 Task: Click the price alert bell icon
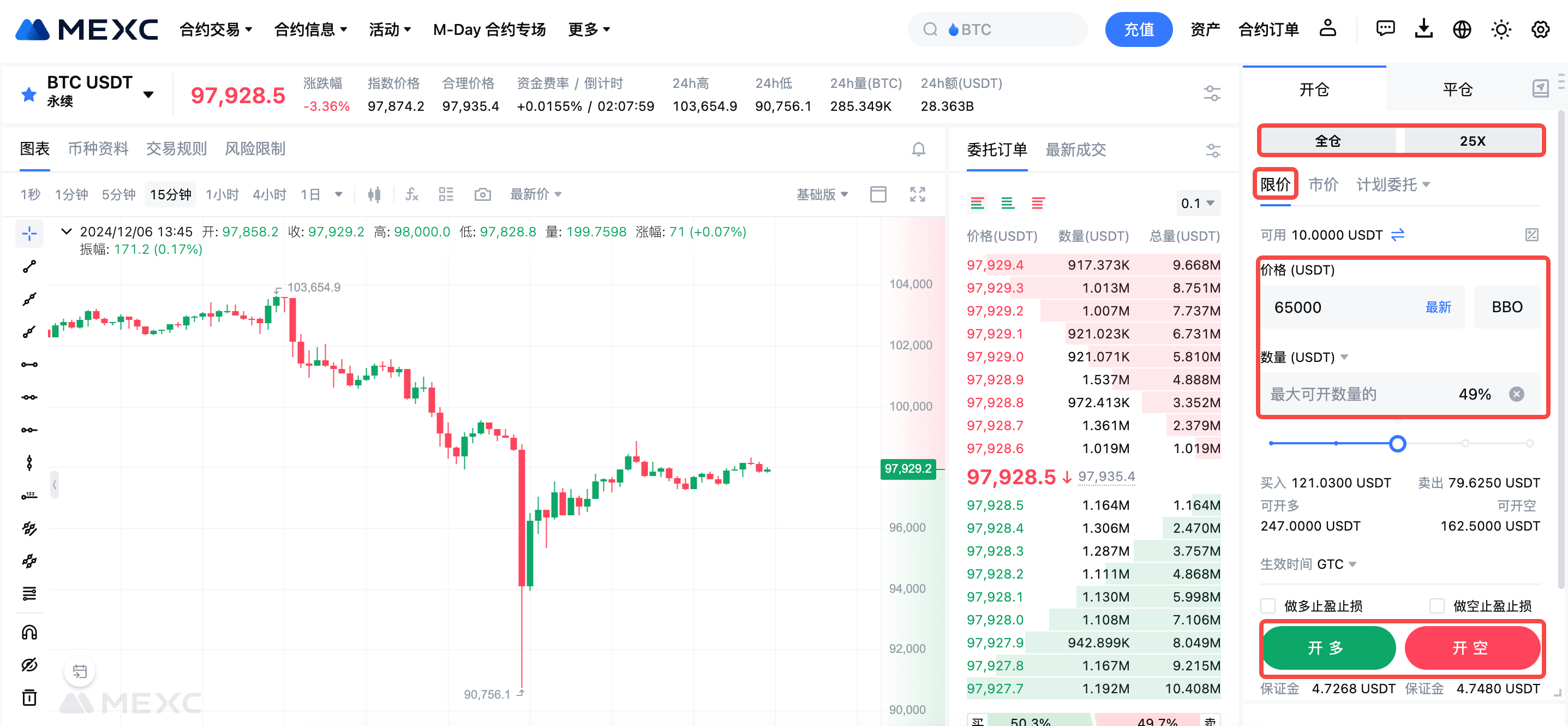pos(918,149)
